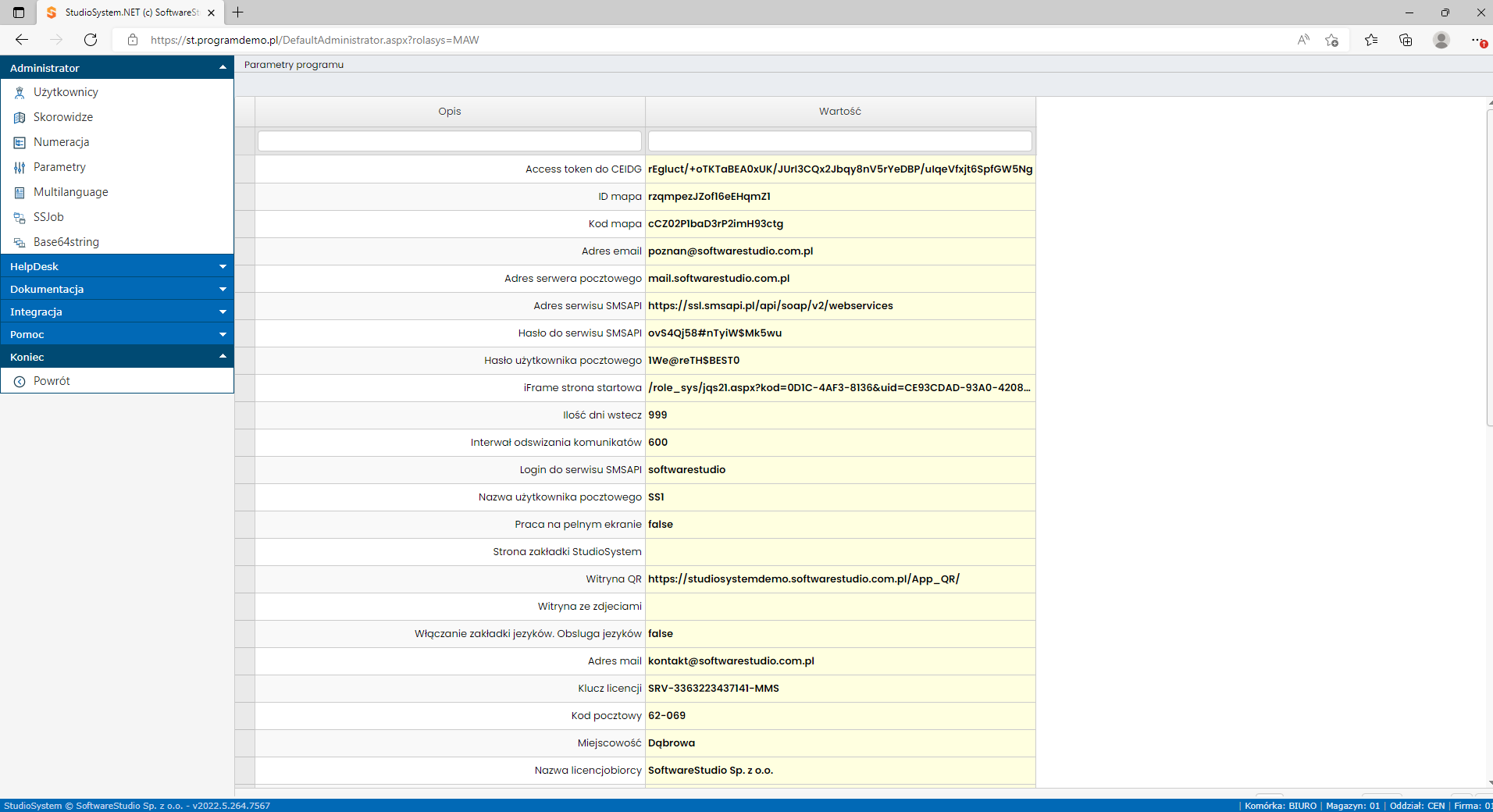Expand the HelpDesk section

(x=223, y=266)
